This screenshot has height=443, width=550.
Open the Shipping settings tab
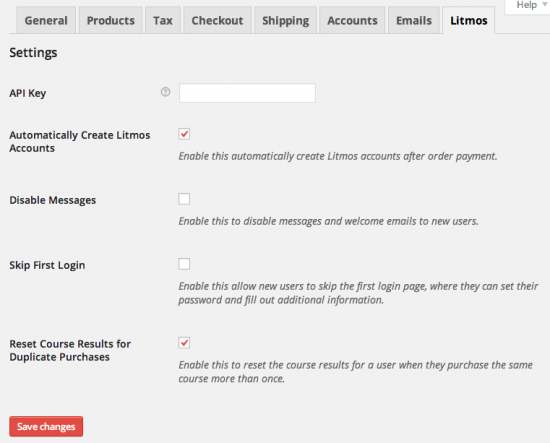coord(286,21)
